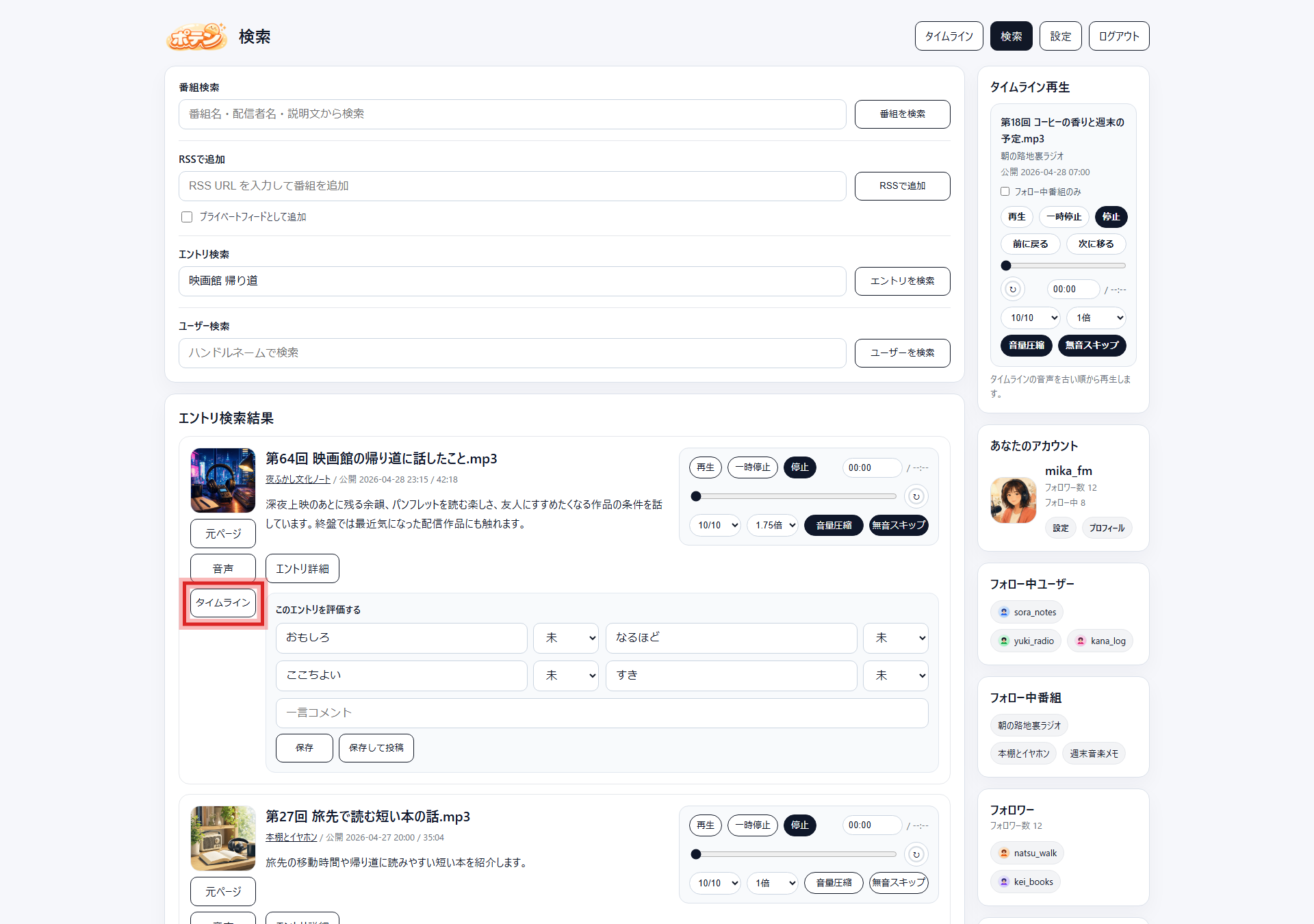The image size is (1314, 924).
Task: Open 設定 in top navigation
Action: [x=1061, y=36]
